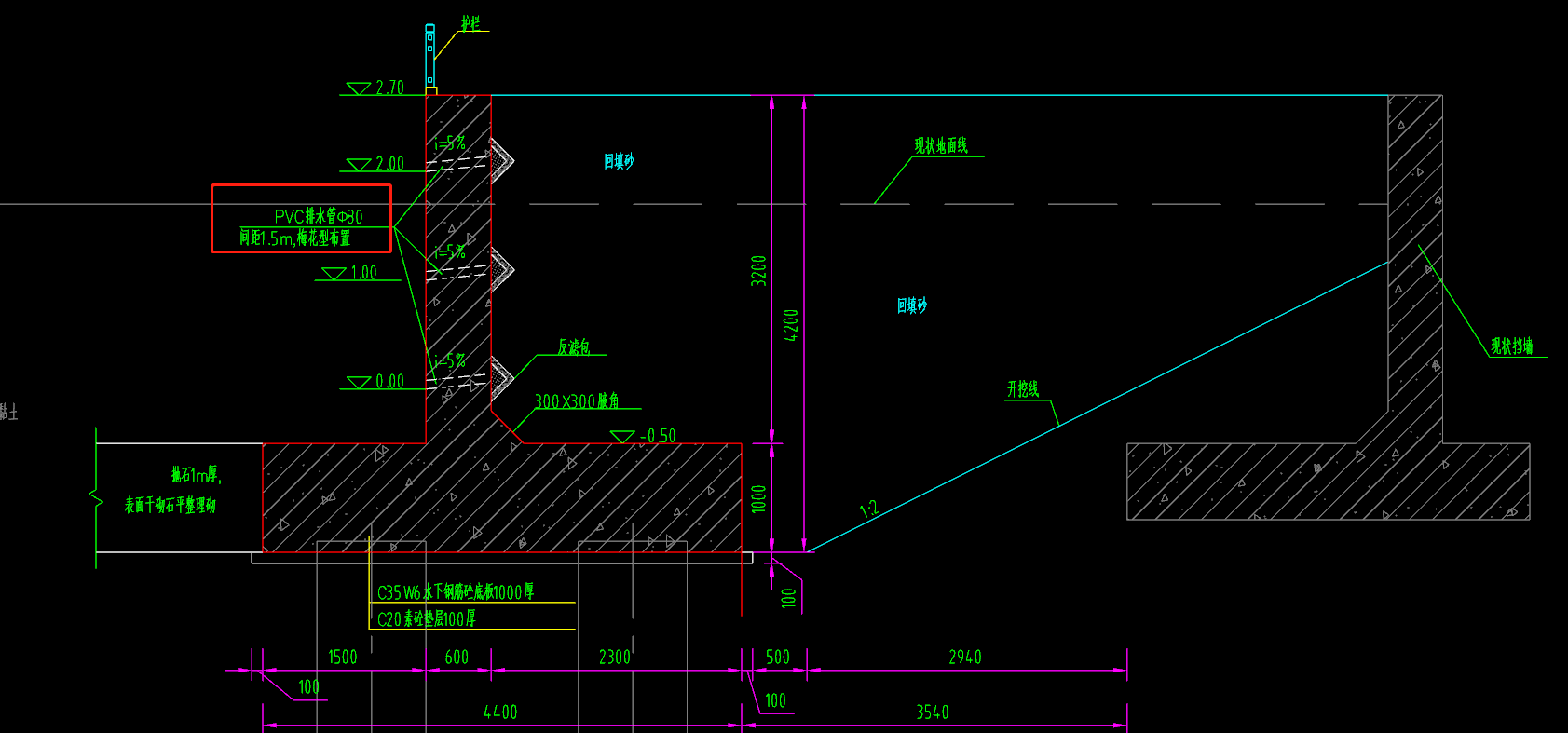Select the 开挖线 label
Image resolution: width=1568 pixels, height=733 pixels.
[x=1023, y=389]
